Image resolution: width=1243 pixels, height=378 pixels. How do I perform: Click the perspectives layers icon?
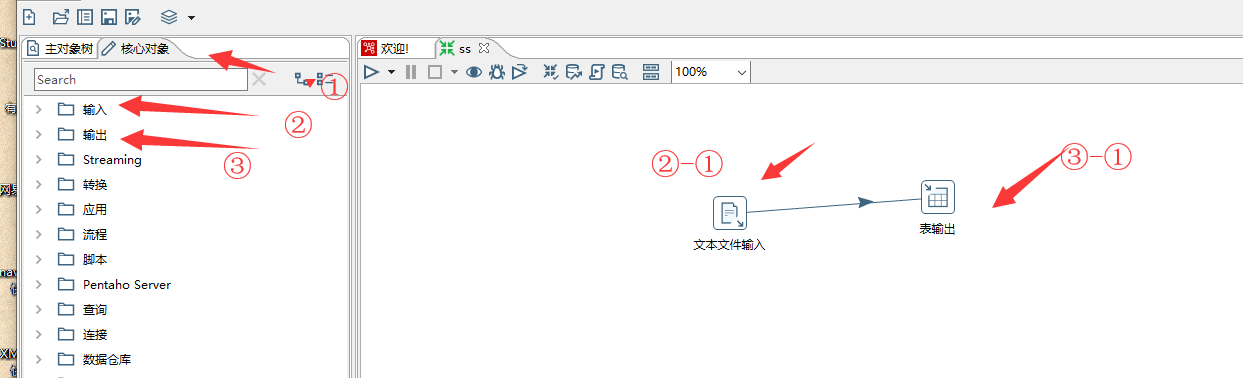pyautogui.click(x=169, y=17)
